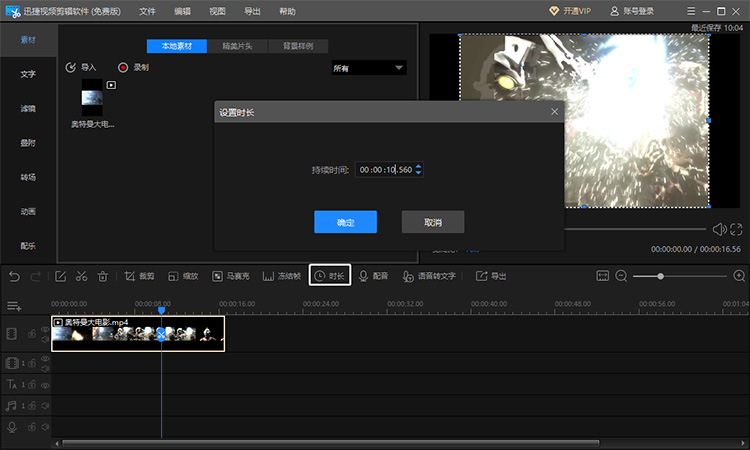
Task: Redo the last edit
Action: click(35, 276)
